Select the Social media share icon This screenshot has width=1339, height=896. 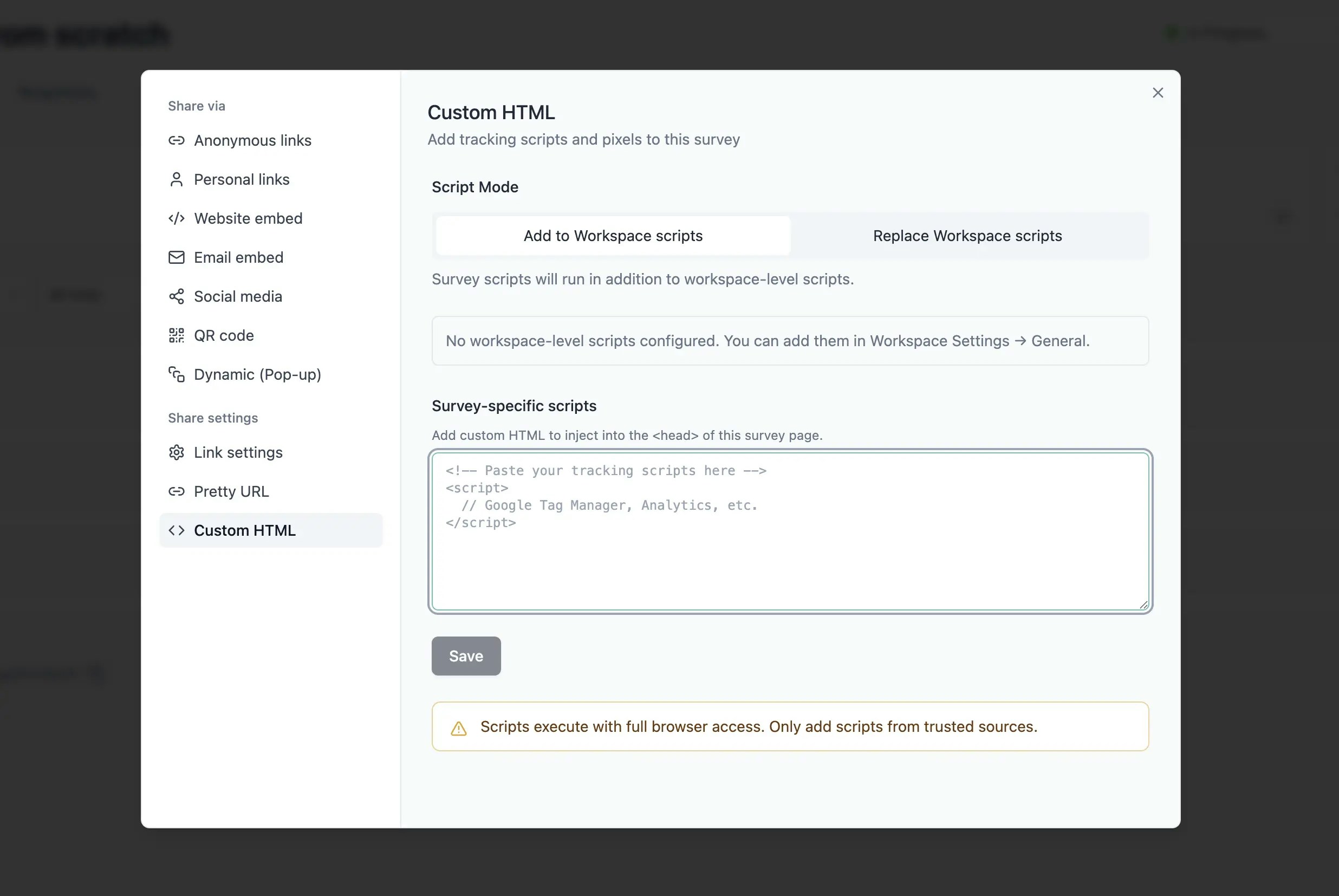[x=176, y=296]
